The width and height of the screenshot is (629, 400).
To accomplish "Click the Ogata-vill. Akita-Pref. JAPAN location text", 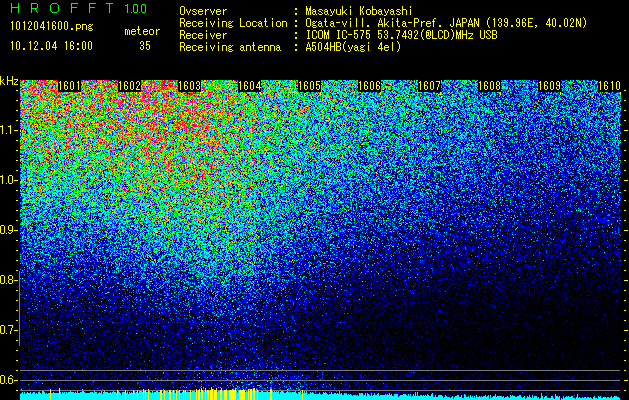I will pyautogui.click(x=446, y=23).
